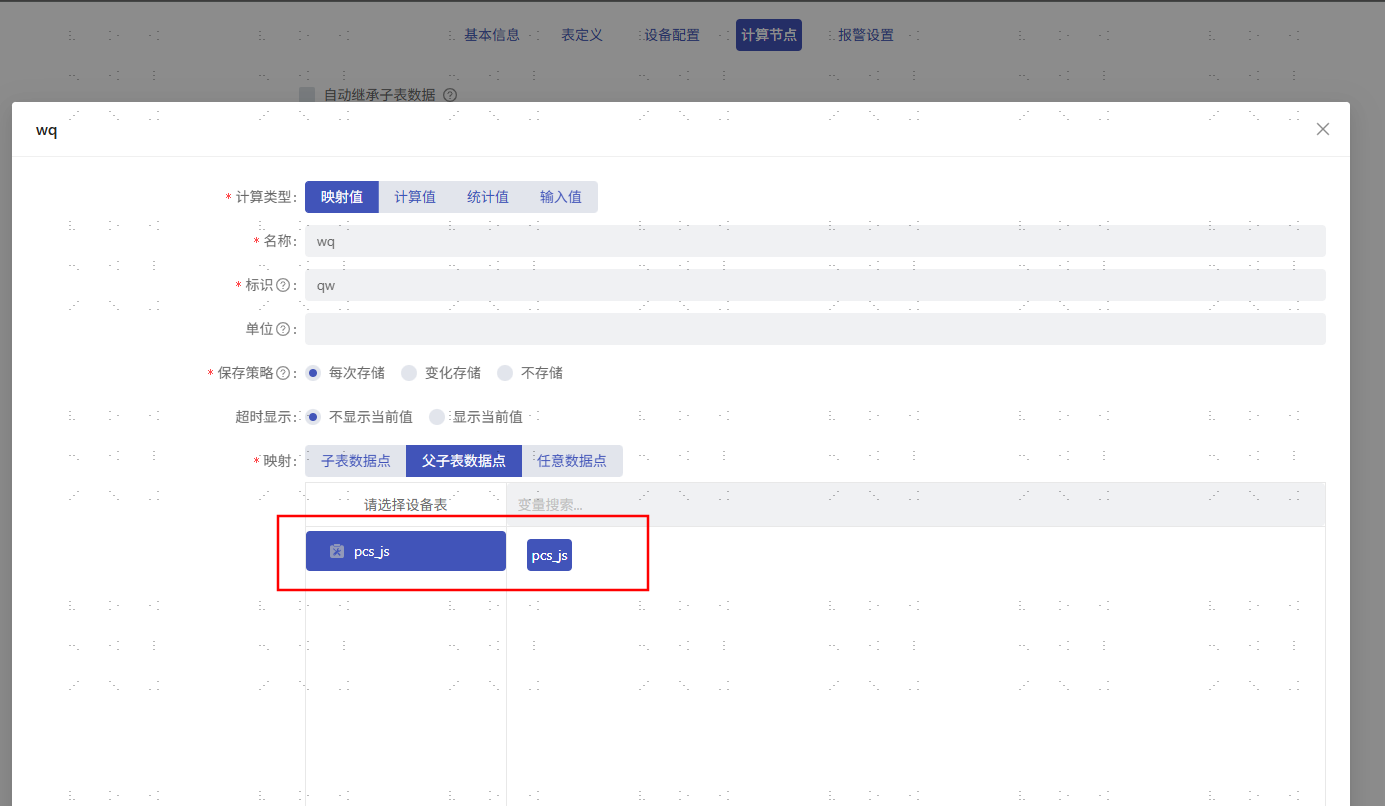Click the 标识 input field containing qw
1385x806 pixels.
tap(815, 285)
